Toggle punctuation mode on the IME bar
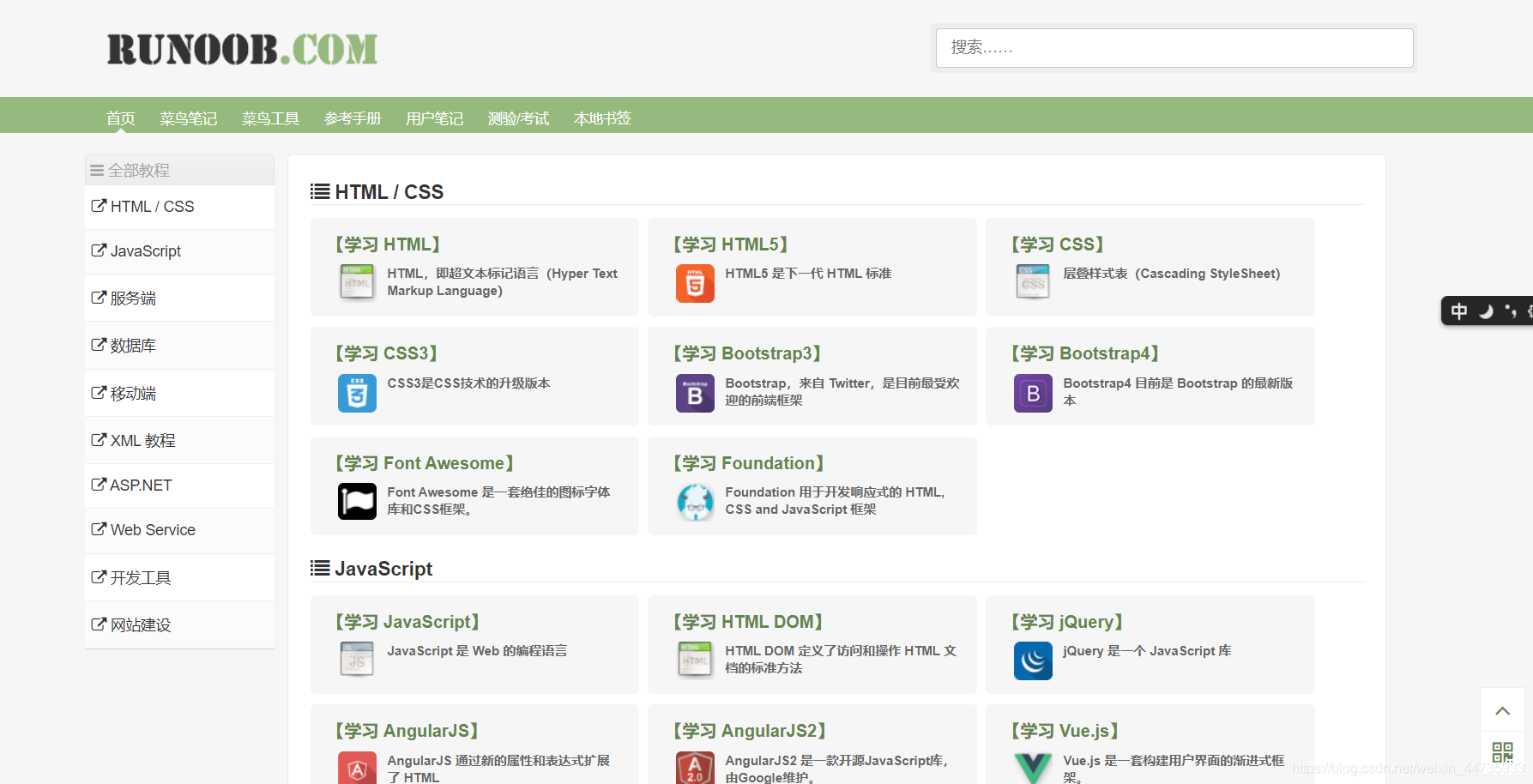This screenshot has height=784, width=1533. coord(1511,311)
